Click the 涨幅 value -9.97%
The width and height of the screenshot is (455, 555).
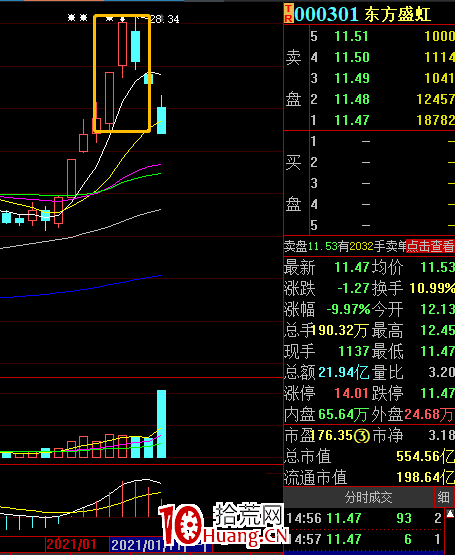pos(348,310)
